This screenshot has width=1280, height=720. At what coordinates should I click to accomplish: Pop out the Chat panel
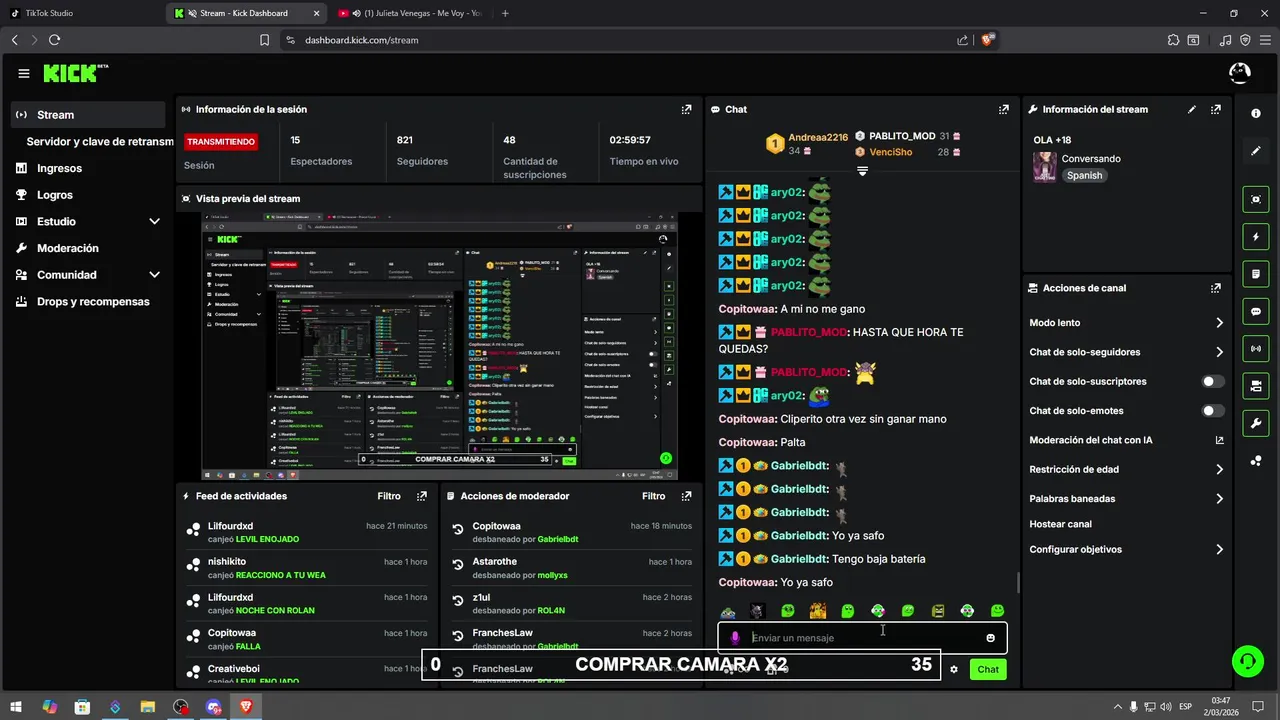tap(1003, 109)
